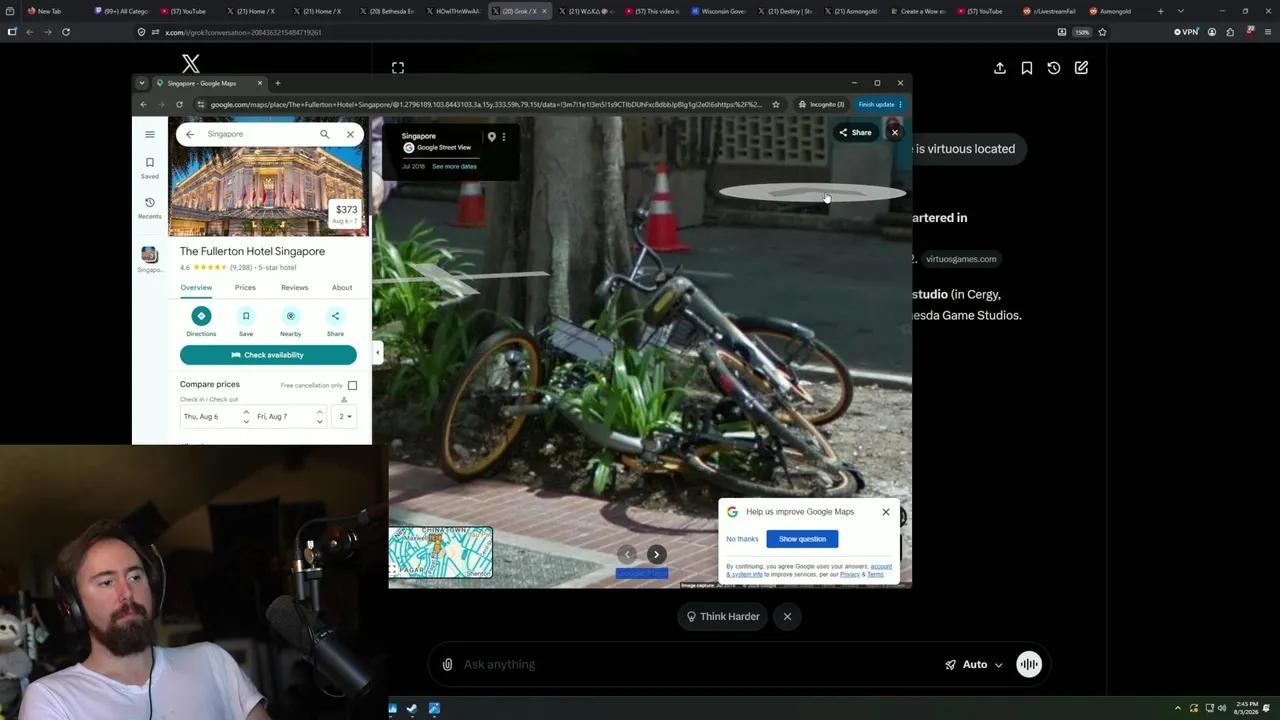Open Saved places in Maps sidebar

[x=149, y=167]
